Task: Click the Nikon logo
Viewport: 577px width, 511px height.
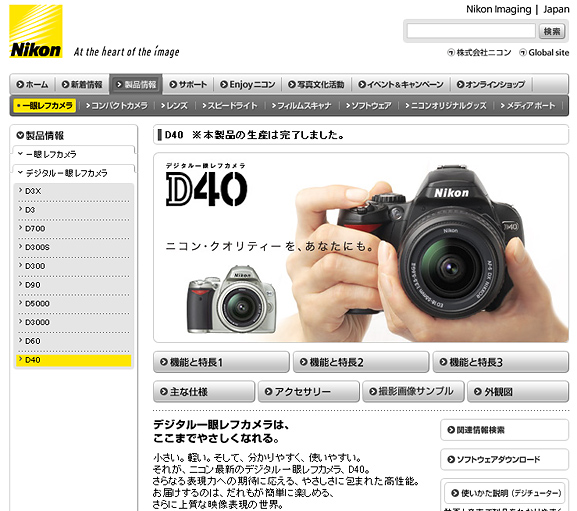Action: (x=36, y=31)
